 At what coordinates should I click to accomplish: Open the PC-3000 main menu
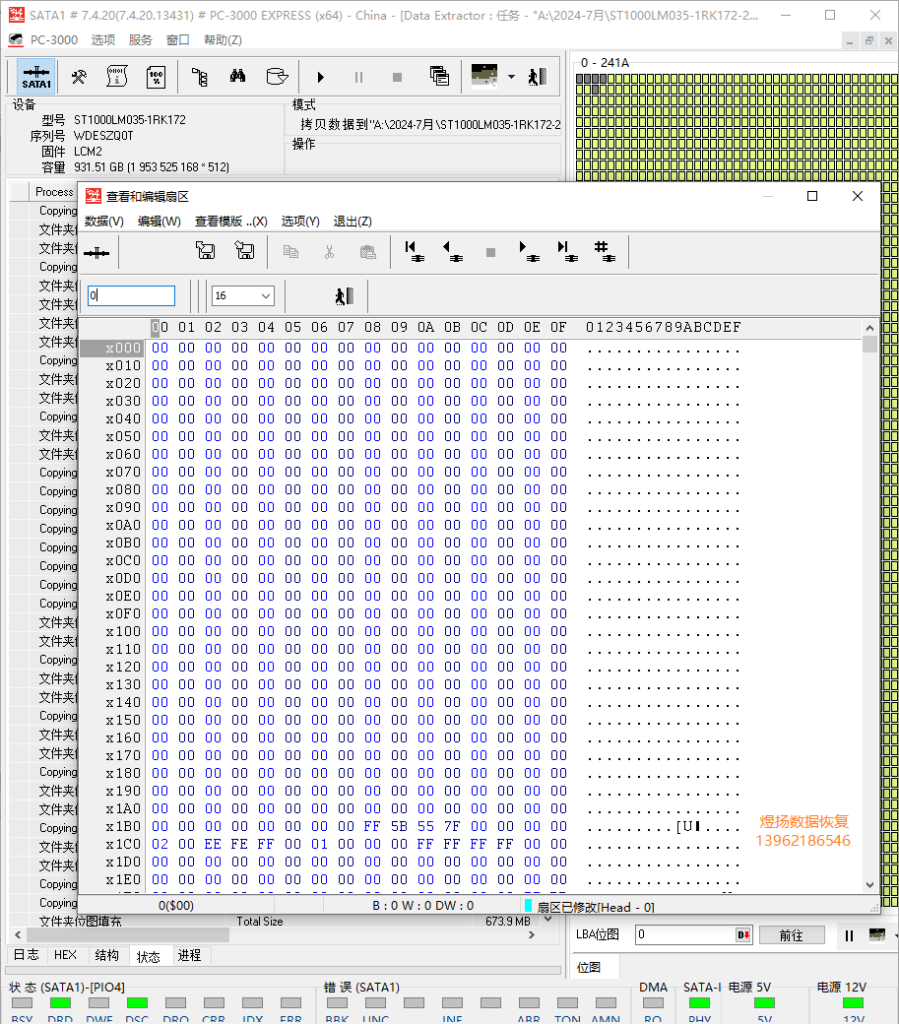click(x=54, y=40)
